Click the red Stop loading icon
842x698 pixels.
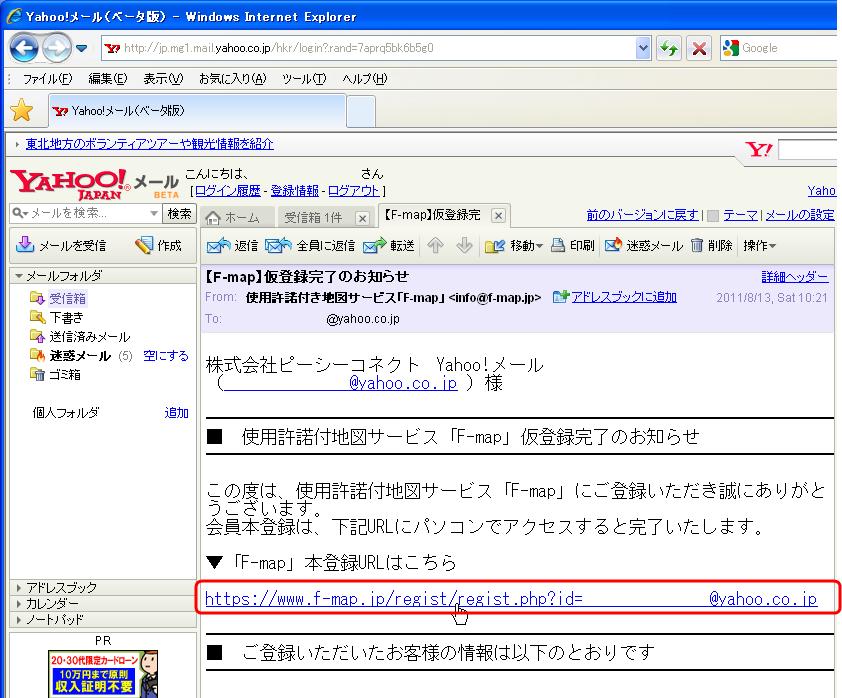coord(699,48)
